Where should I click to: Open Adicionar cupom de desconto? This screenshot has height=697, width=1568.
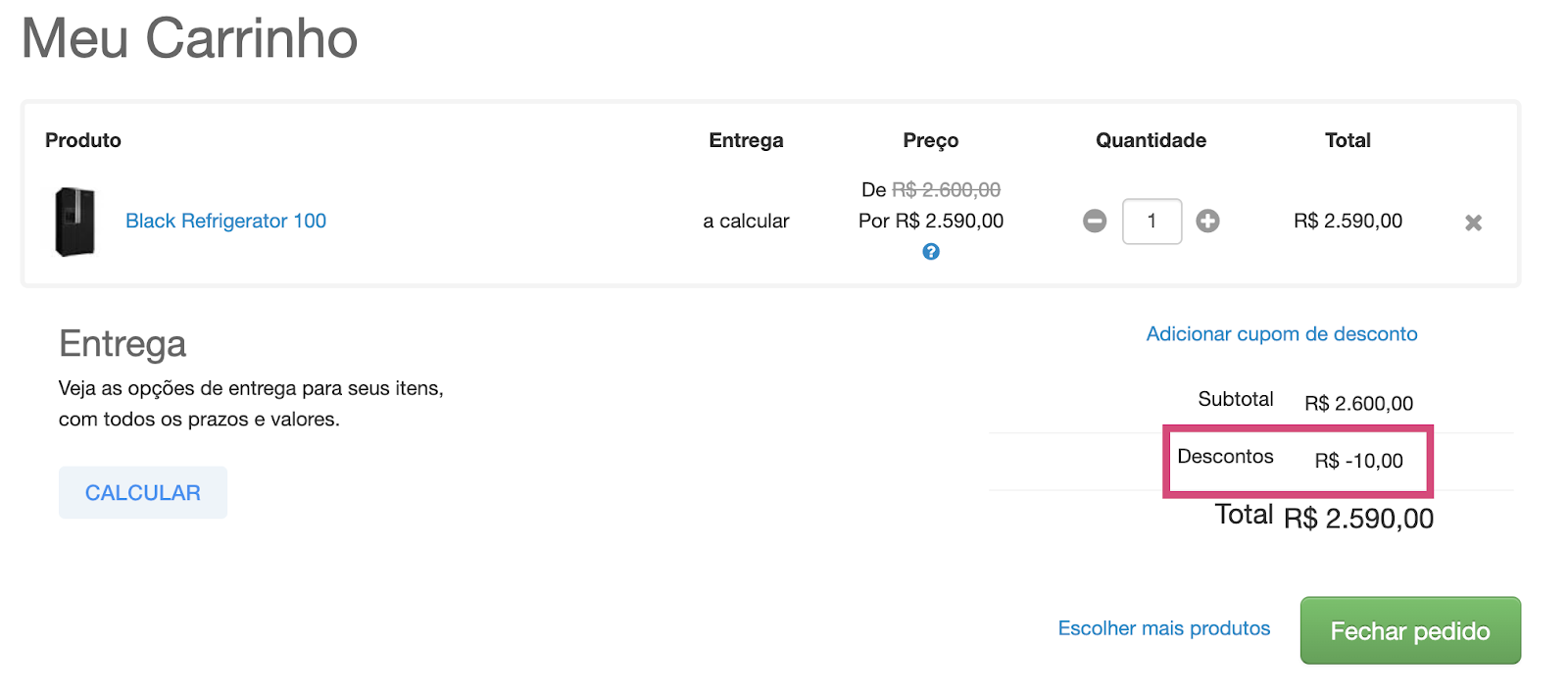coord(1281,333)
